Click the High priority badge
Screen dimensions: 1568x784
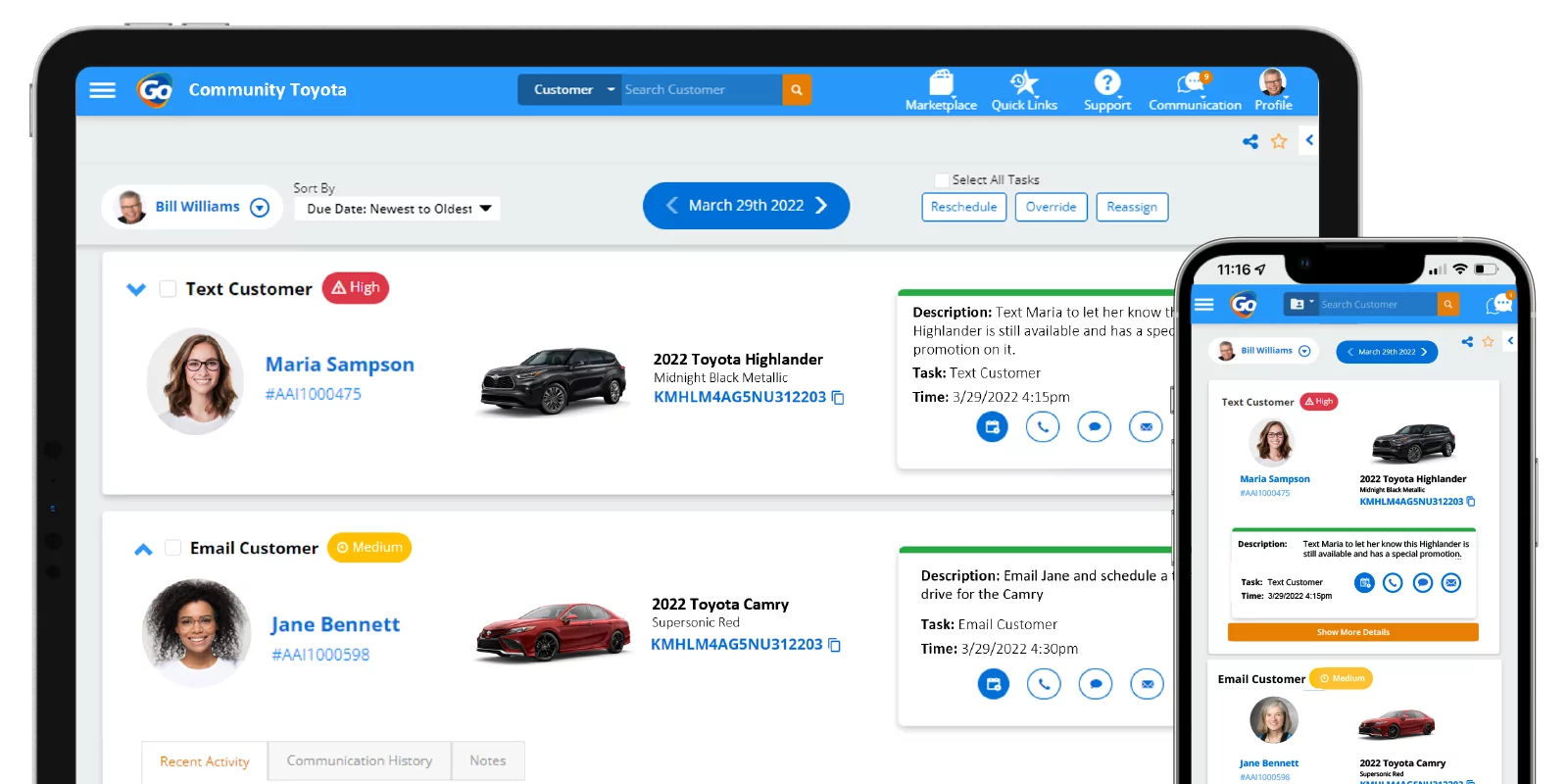tap(356, 288)
